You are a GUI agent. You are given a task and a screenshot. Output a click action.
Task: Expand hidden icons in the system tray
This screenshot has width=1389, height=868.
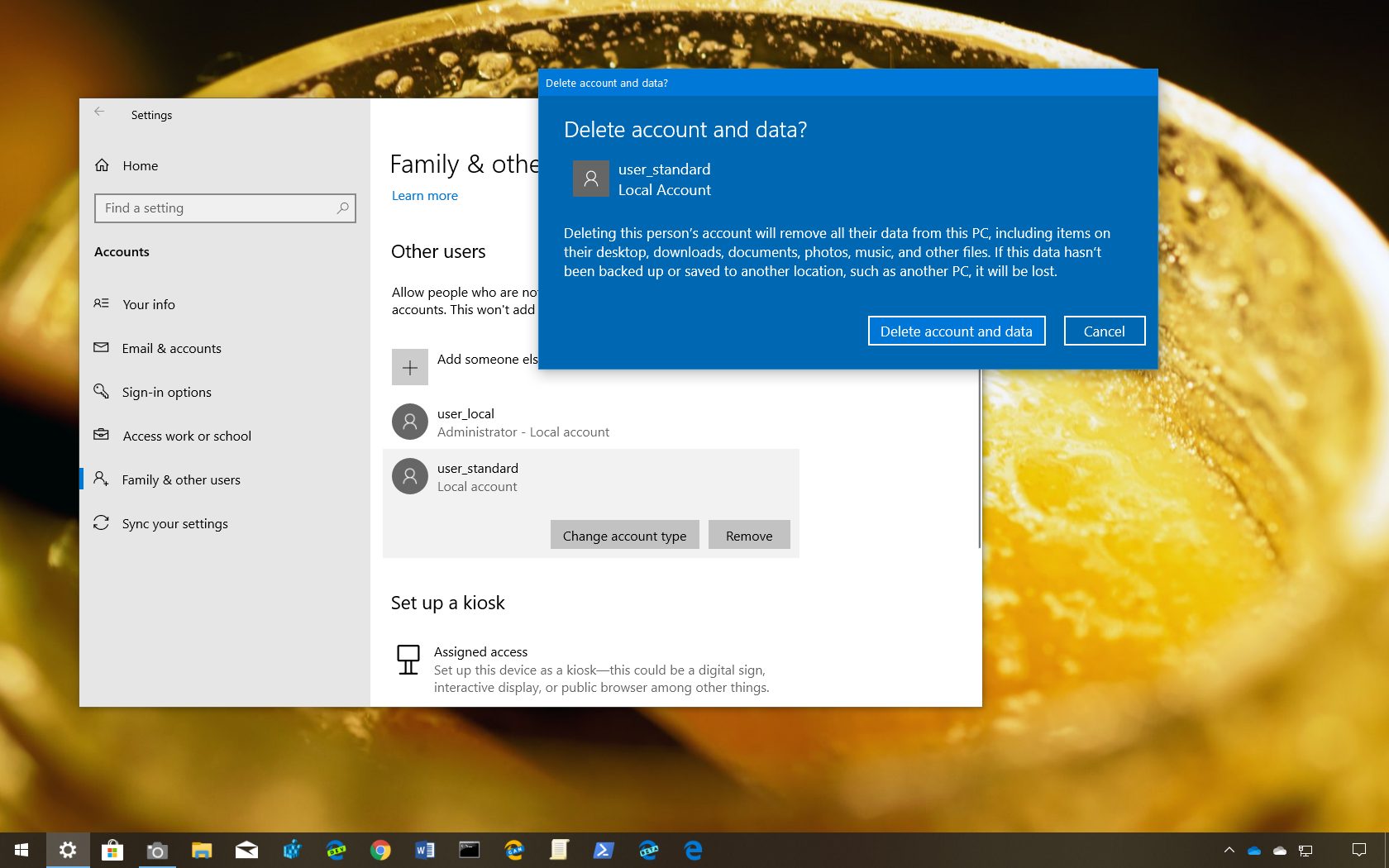[x=1229, y=850]
